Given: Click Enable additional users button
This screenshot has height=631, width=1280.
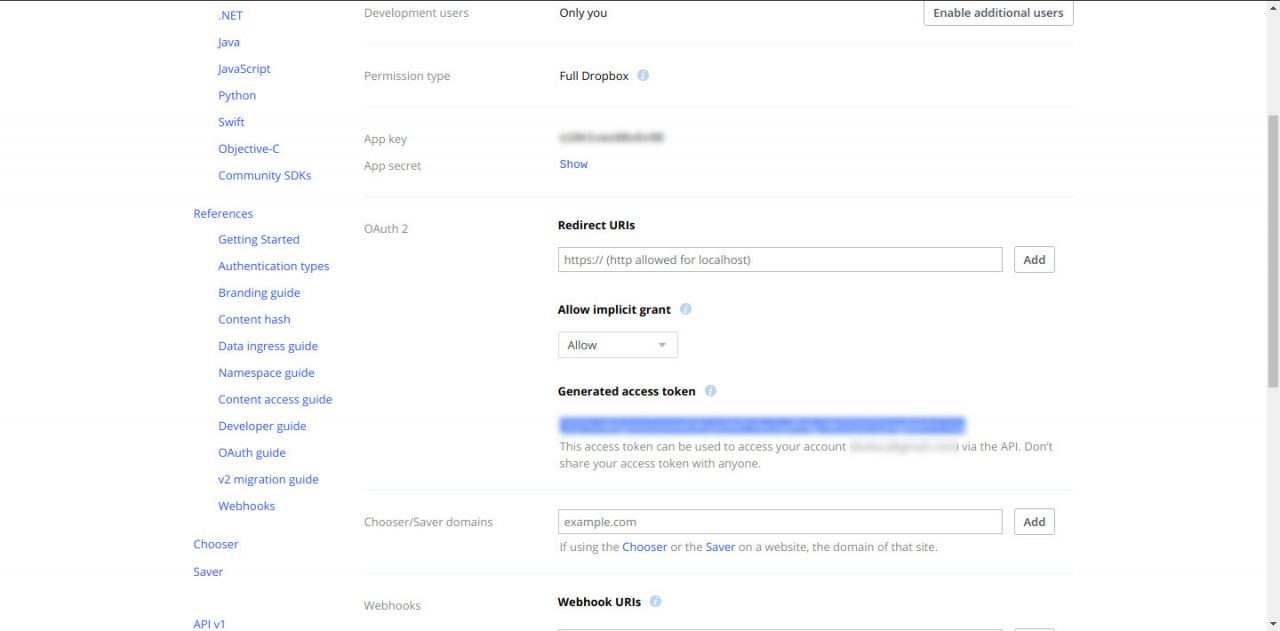Looking at the screenshot, I should (997, 13).
